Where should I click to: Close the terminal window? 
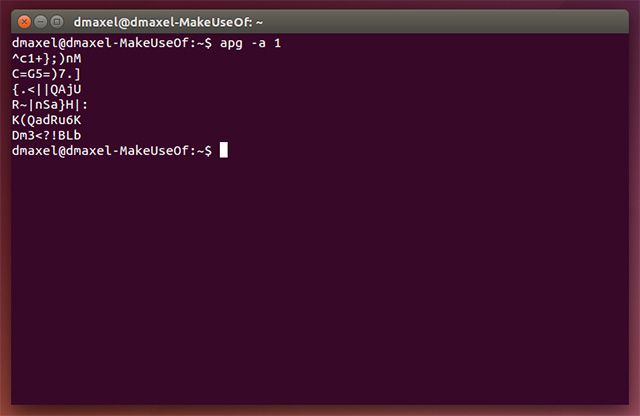pyautogui.click(x=25, y=20)
